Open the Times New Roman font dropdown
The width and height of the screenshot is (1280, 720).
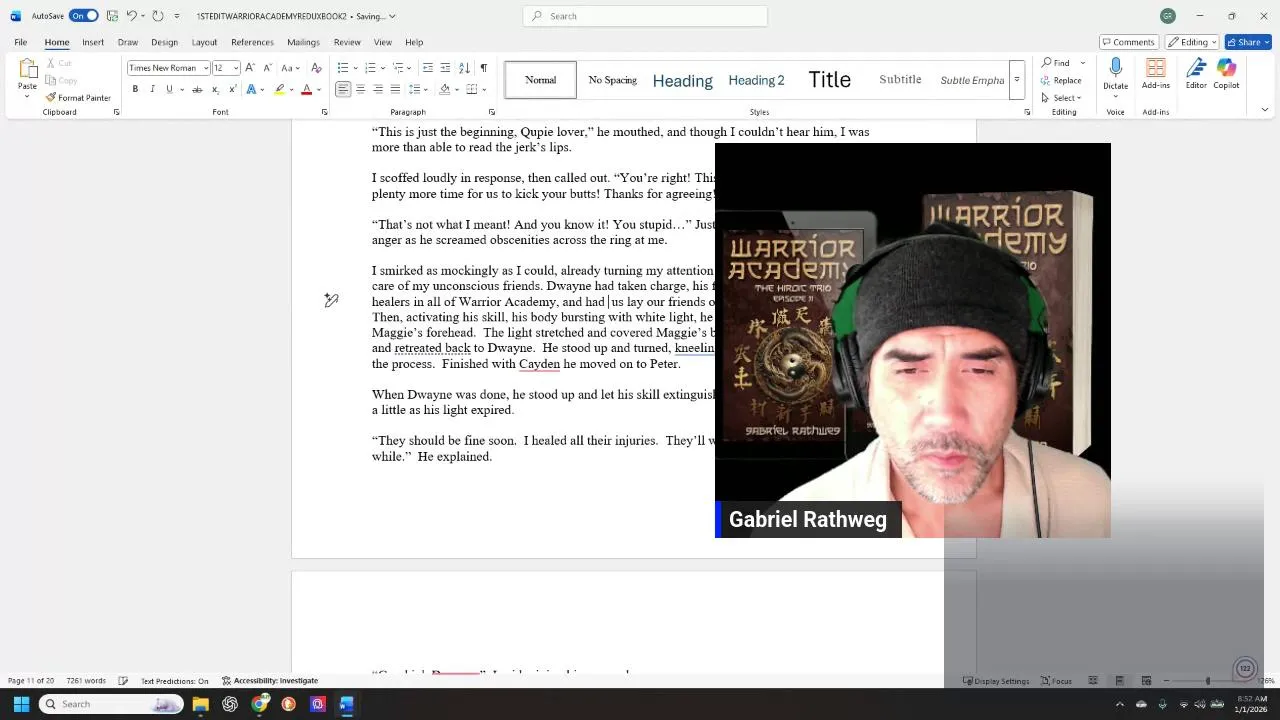pos(205,68)
